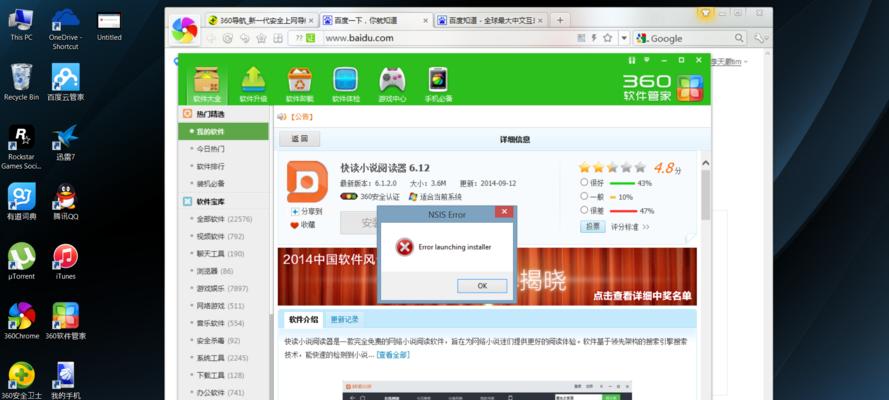Open the 2014中国软件风云榜 red banner
Screen dimensions: 889x400
click(x=487, y=276)
